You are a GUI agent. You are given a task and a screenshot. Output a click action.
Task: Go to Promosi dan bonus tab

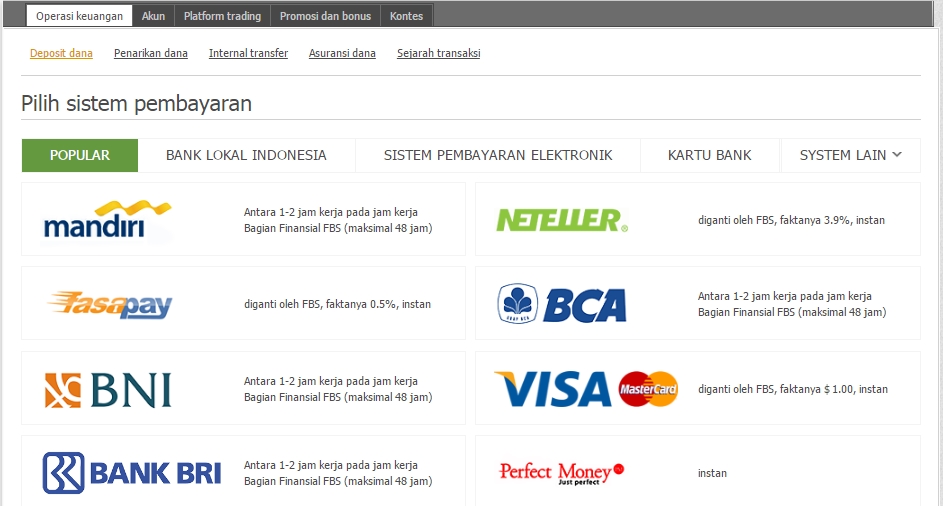pyautogui.click(x=325, y=16)
